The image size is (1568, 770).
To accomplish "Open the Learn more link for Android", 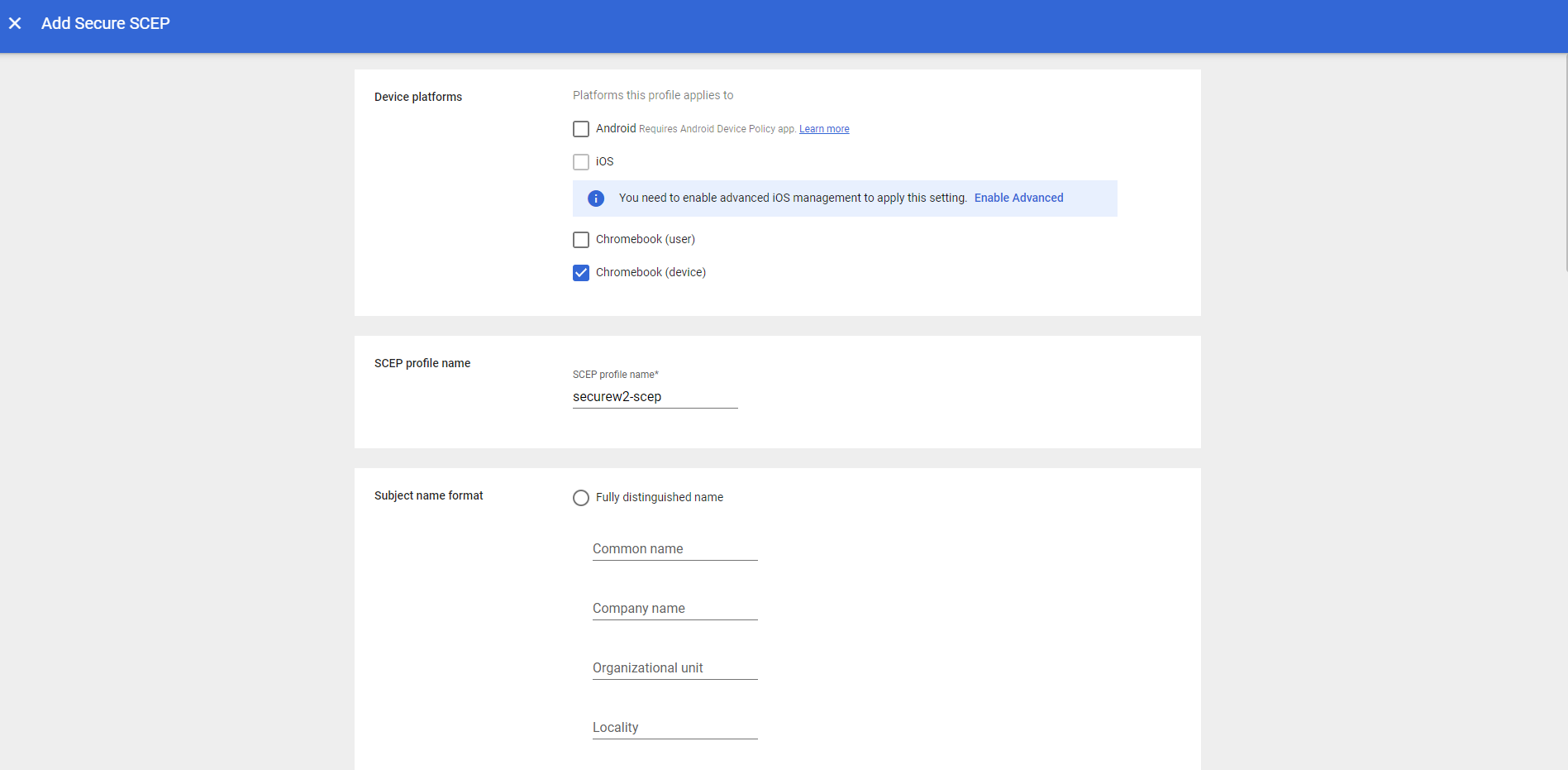I will (x=823, y=129).
